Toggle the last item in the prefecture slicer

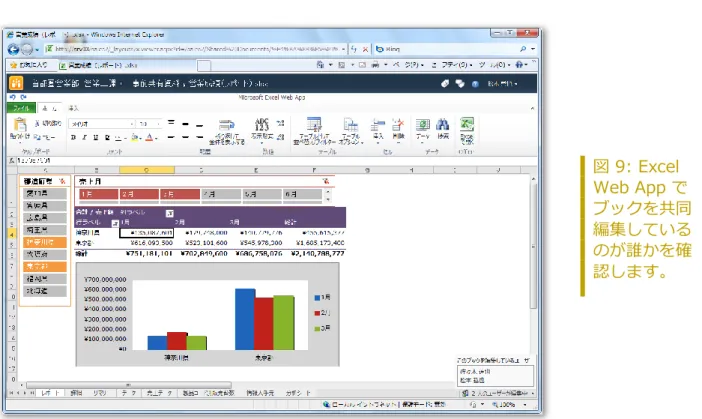click(x=45, y=291)
